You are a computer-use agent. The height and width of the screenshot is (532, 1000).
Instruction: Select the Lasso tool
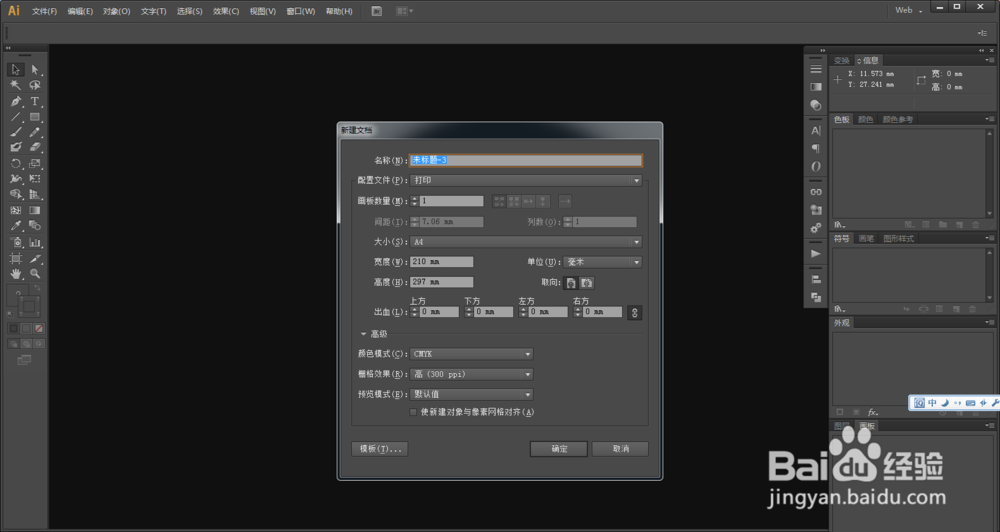coord(35,85)
